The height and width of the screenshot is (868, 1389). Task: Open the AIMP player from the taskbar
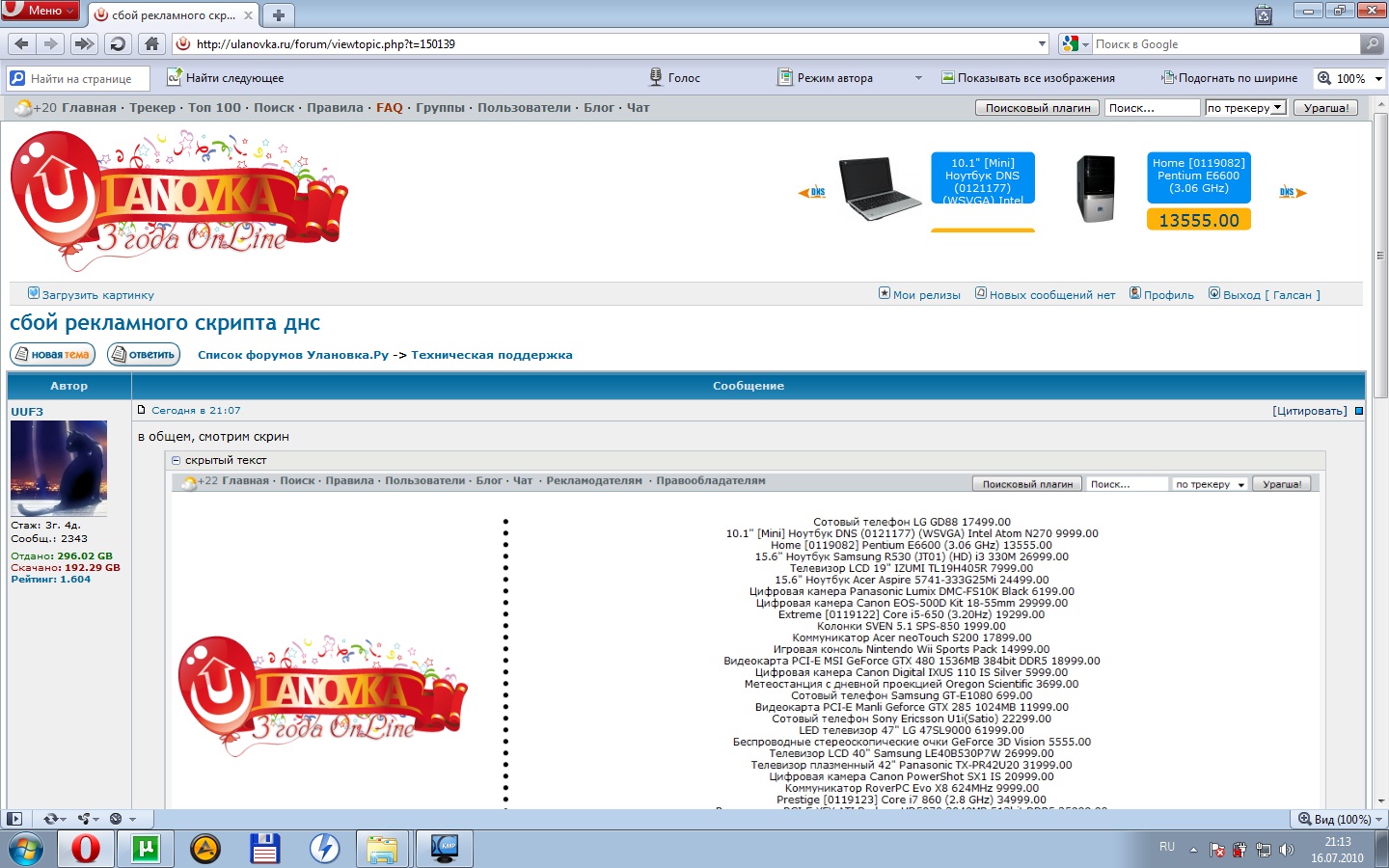pyautogui.click(x=204, y=849)
